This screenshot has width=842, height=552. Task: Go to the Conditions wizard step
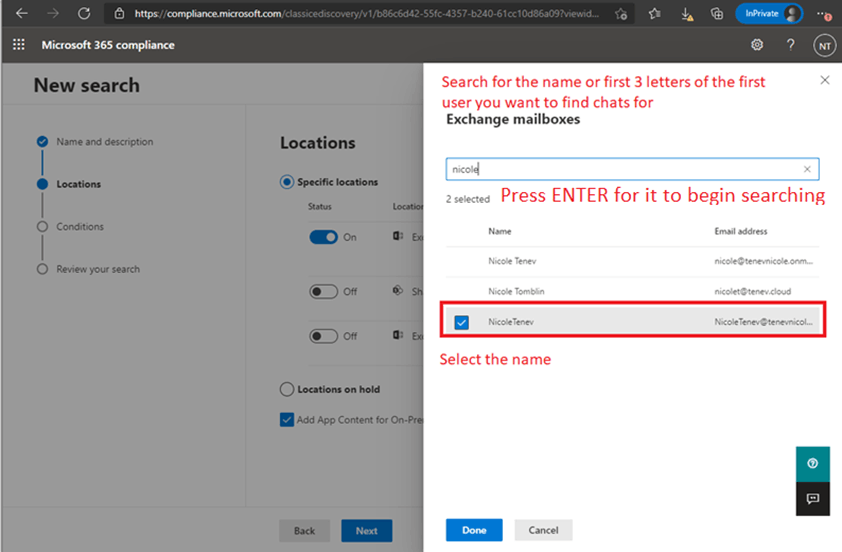(80, 227)
